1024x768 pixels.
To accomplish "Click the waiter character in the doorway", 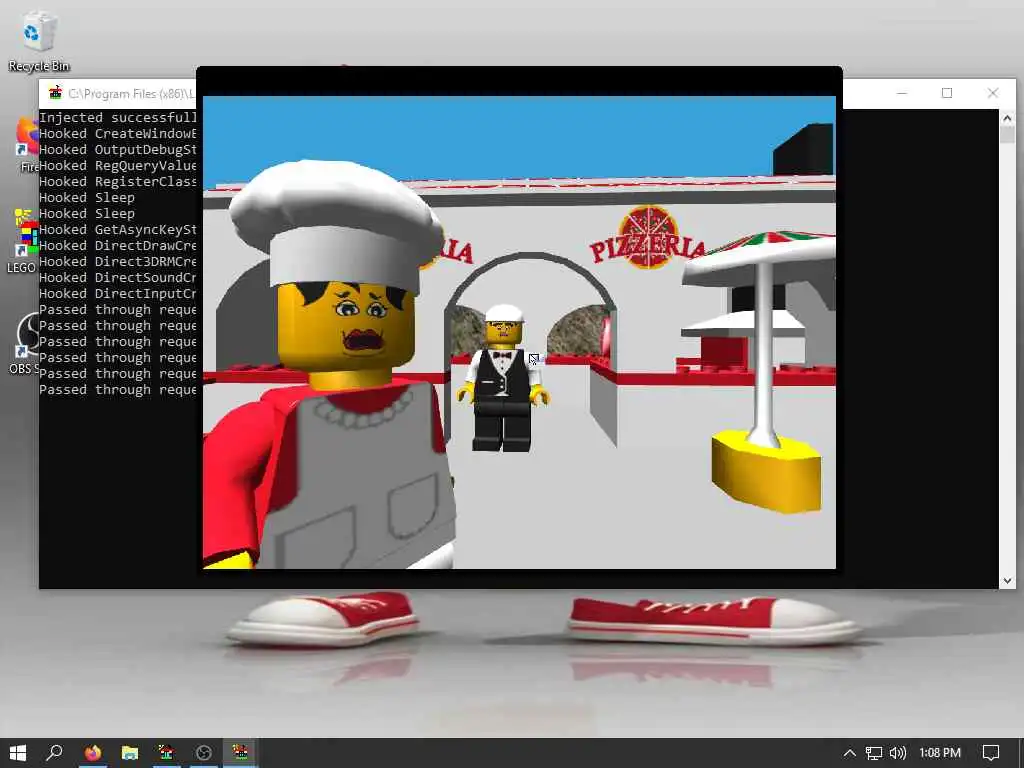I will [x=503, y=378].
